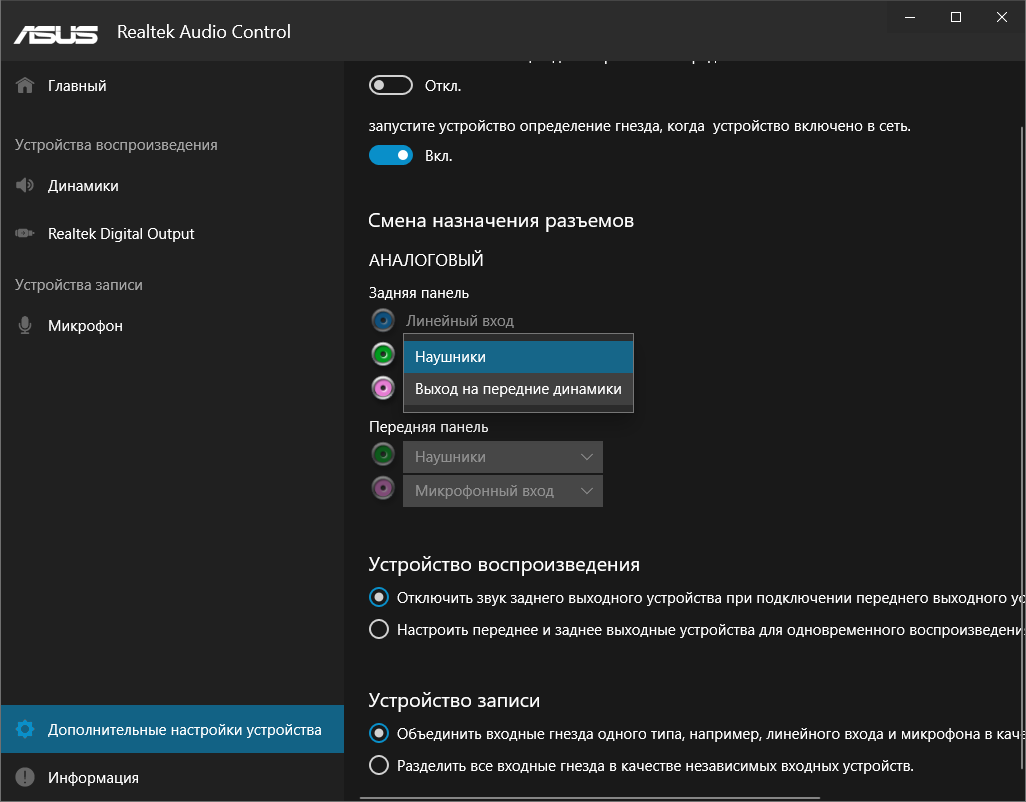This screenshot has width=1026, height=802.
Task: Turn off the jack detection Вкл. toggle
Action: pos(391,155)
